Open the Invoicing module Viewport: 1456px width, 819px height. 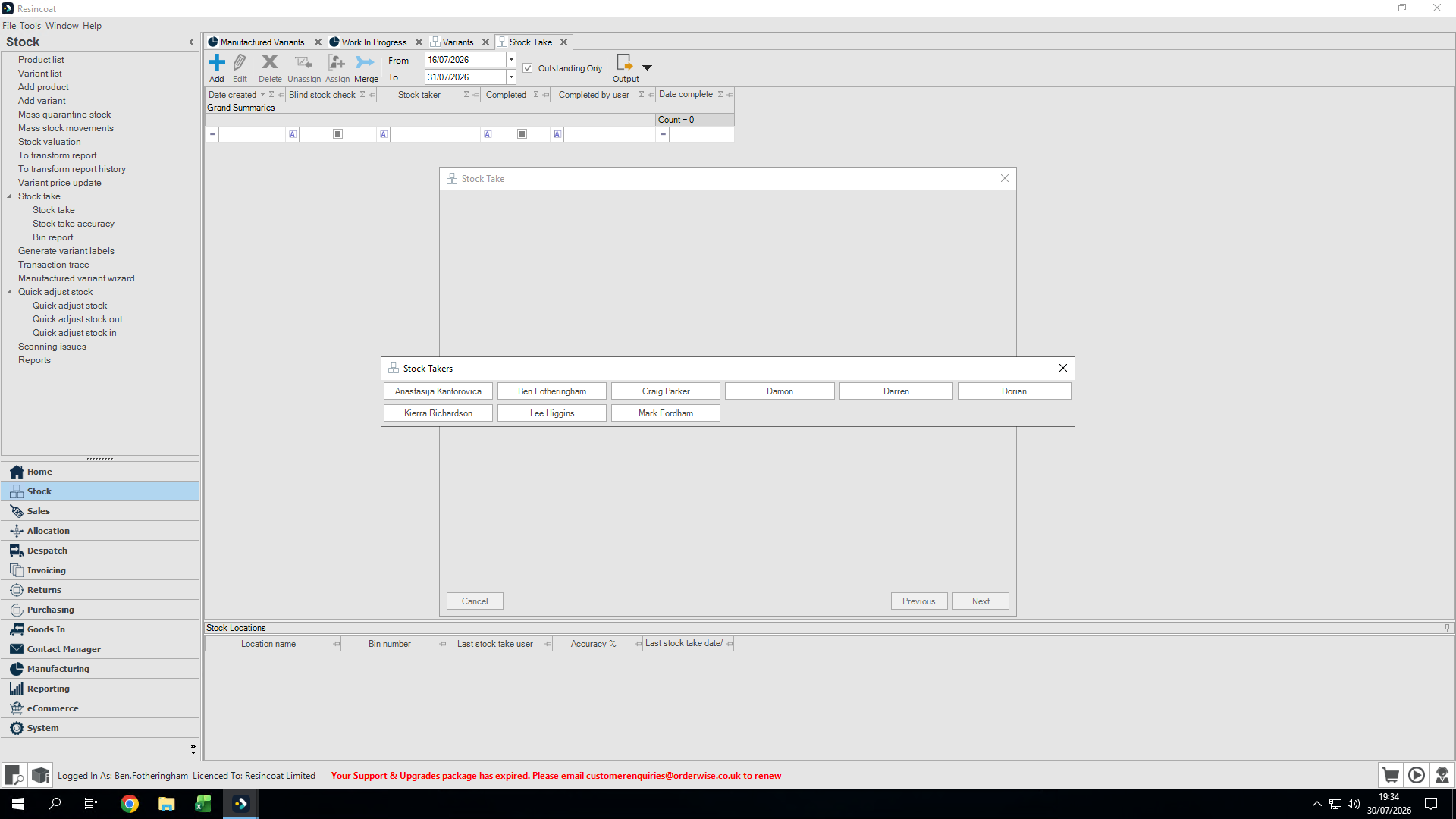(x=100, y=570)
